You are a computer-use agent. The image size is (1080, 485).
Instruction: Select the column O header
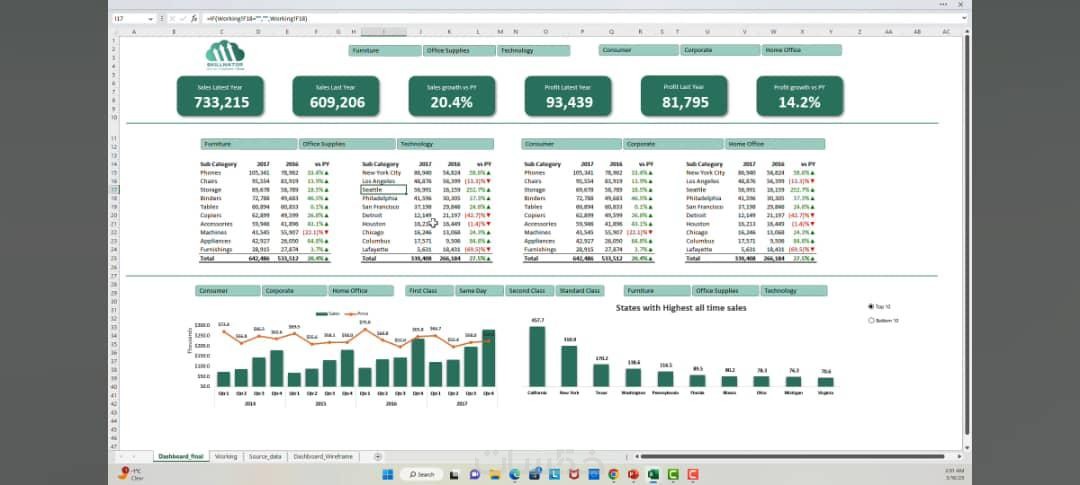(546, 32)
